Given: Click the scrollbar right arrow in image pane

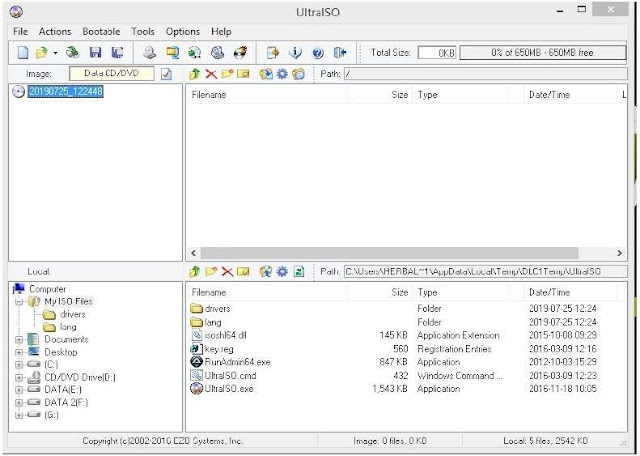Looking at the screenshot, I should 620,253.
